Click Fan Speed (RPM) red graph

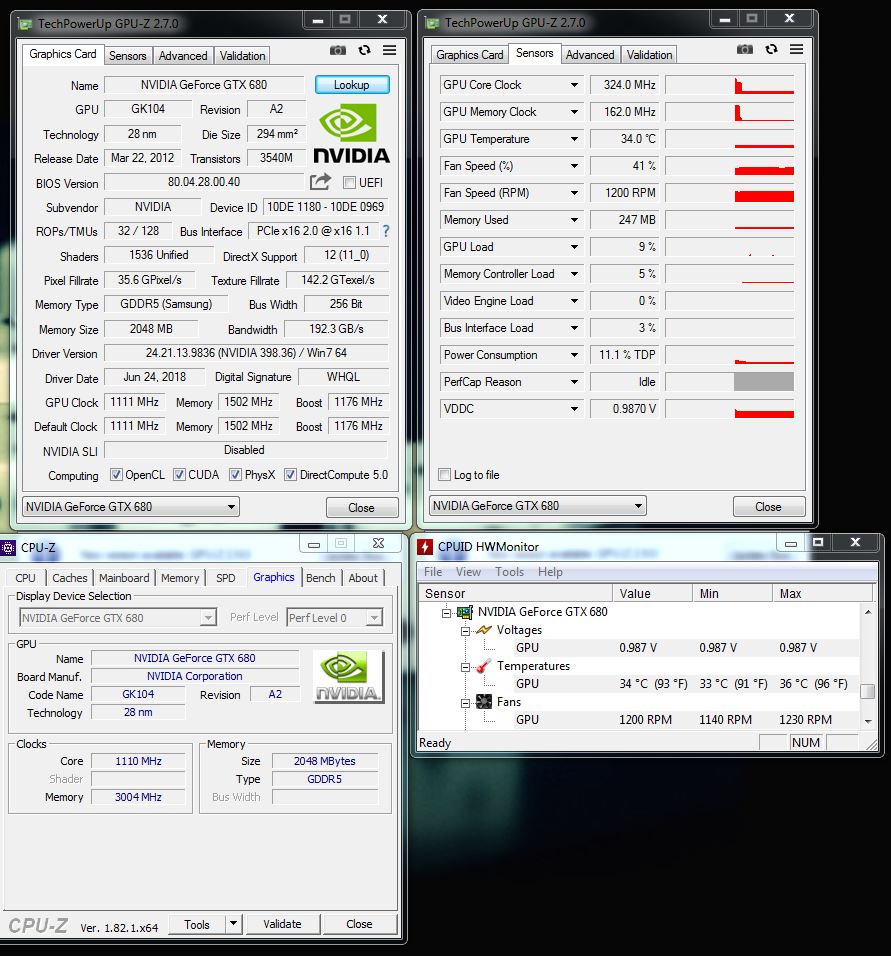[764, 196]
